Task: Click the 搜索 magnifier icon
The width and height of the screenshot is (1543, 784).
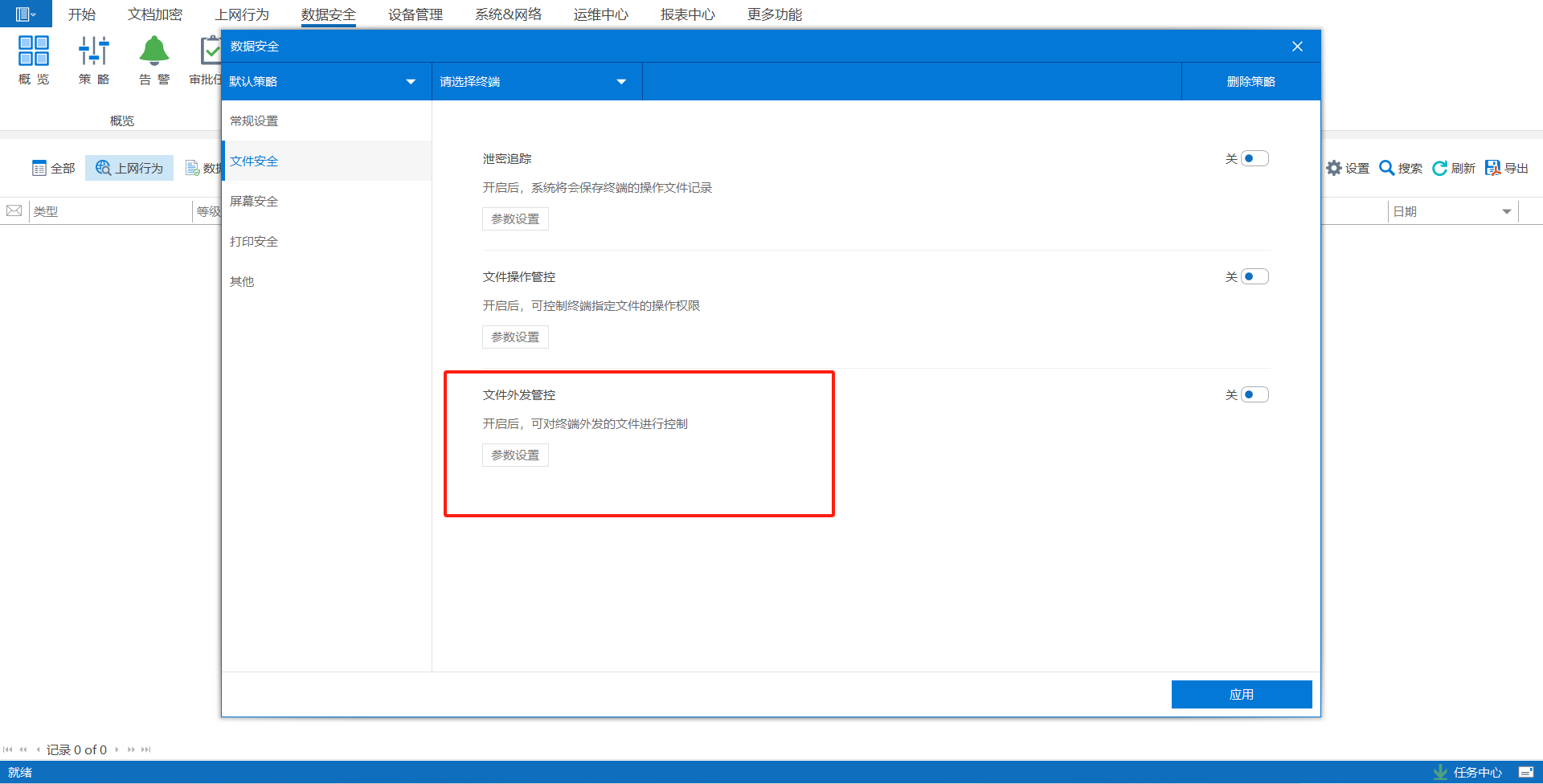Action: coord(1387,168)
